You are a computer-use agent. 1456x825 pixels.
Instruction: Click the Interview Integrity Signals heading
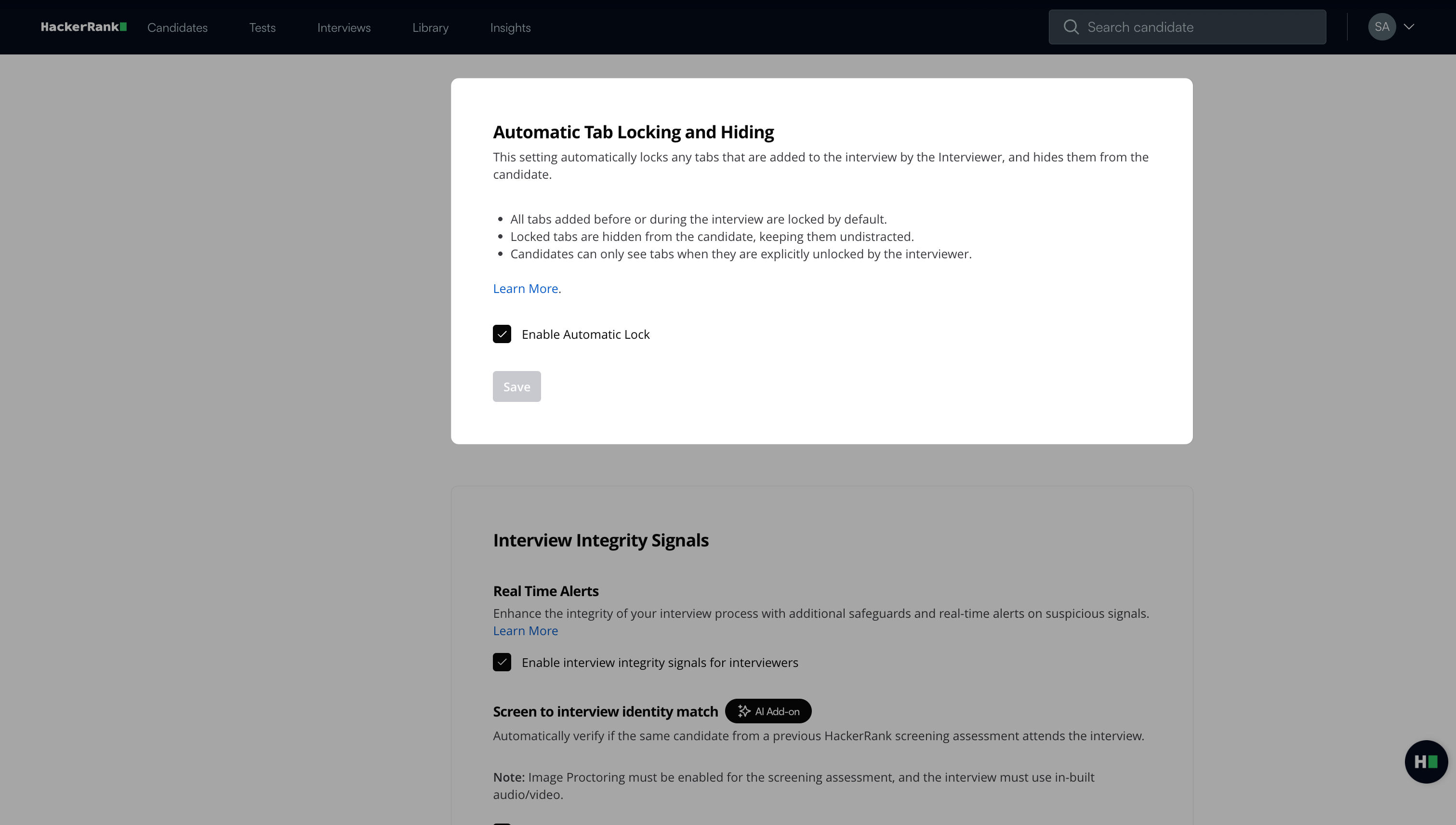tap(600, 541)
